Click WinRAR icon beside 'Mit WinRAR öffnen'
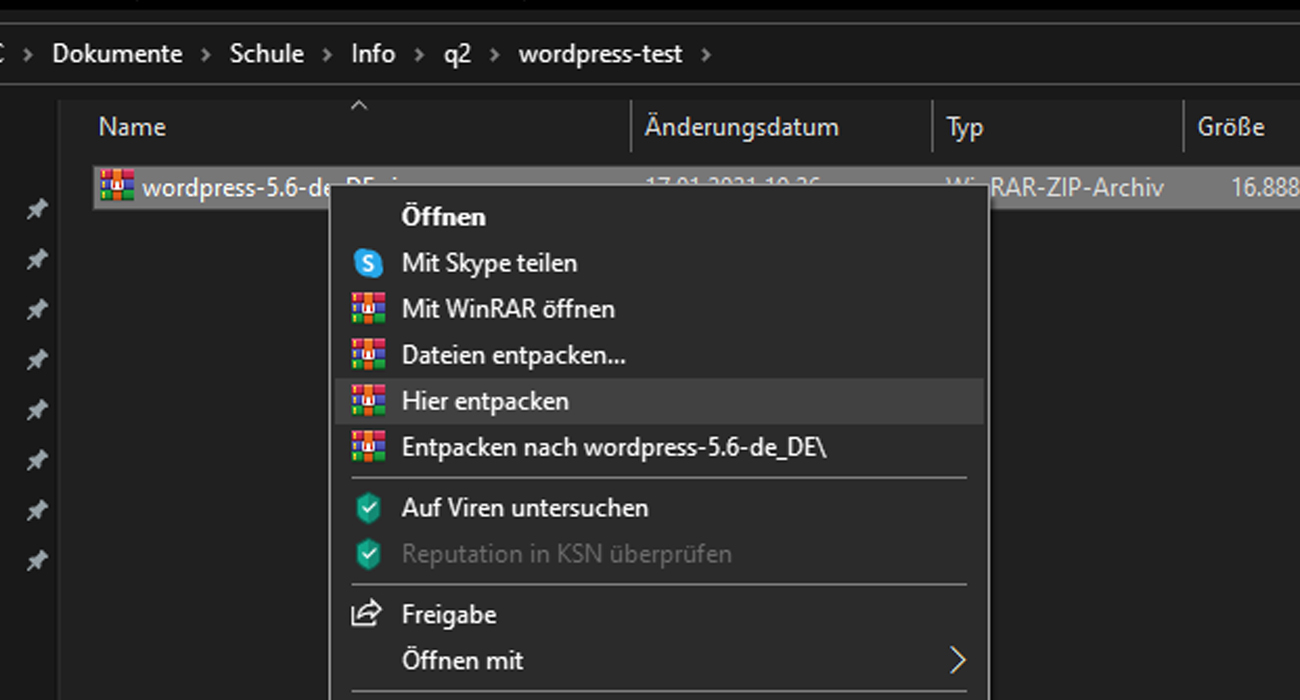1300x700 pixels. point(368,309)
